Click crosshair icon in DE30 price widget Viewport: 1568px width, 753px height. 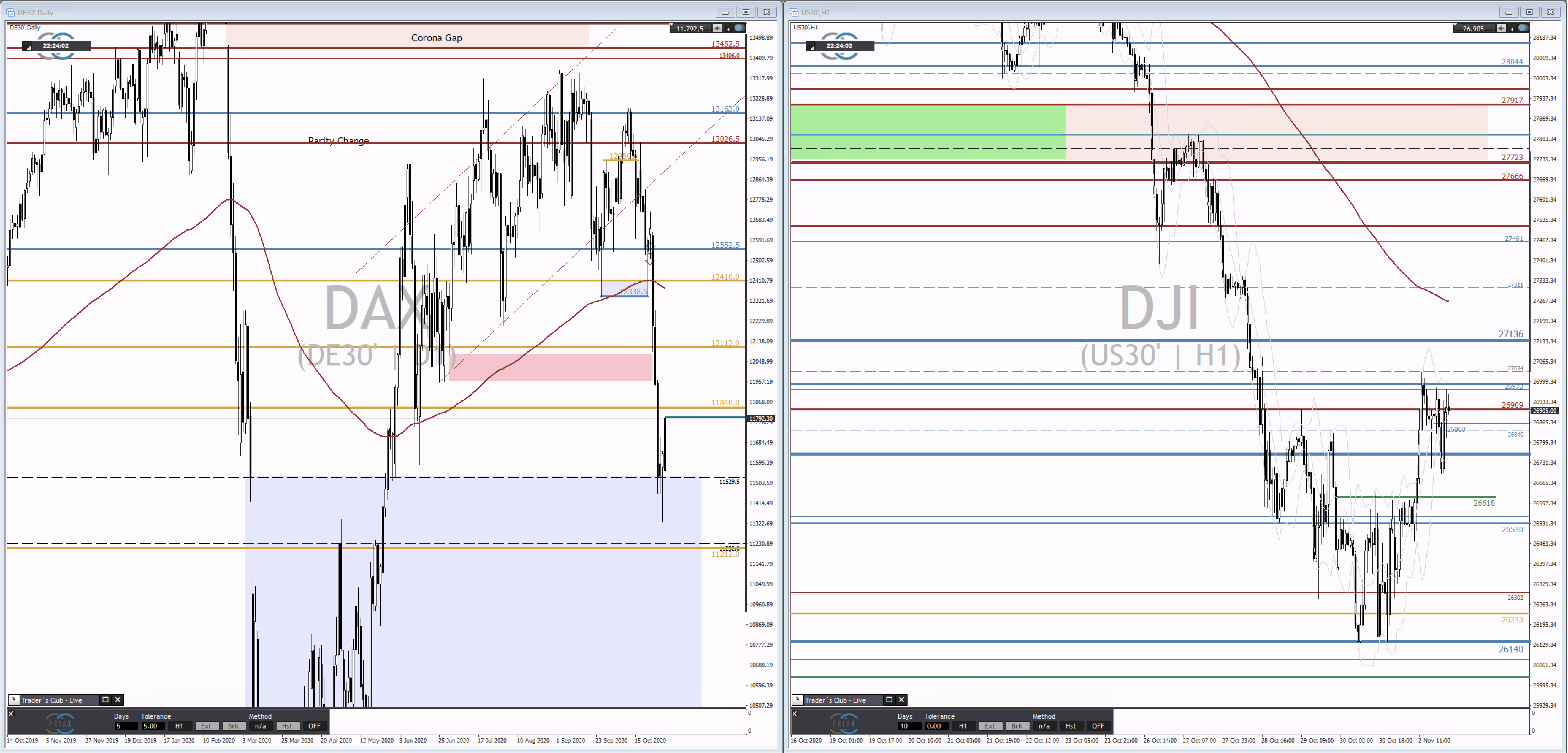pyautogui.click(x=718, y=28)
